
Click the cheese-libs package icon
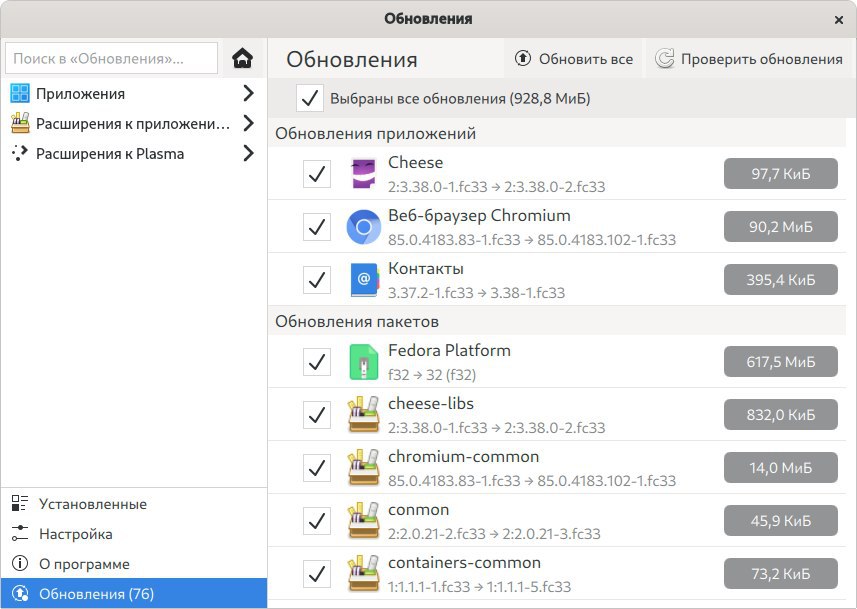click(363, 415)
